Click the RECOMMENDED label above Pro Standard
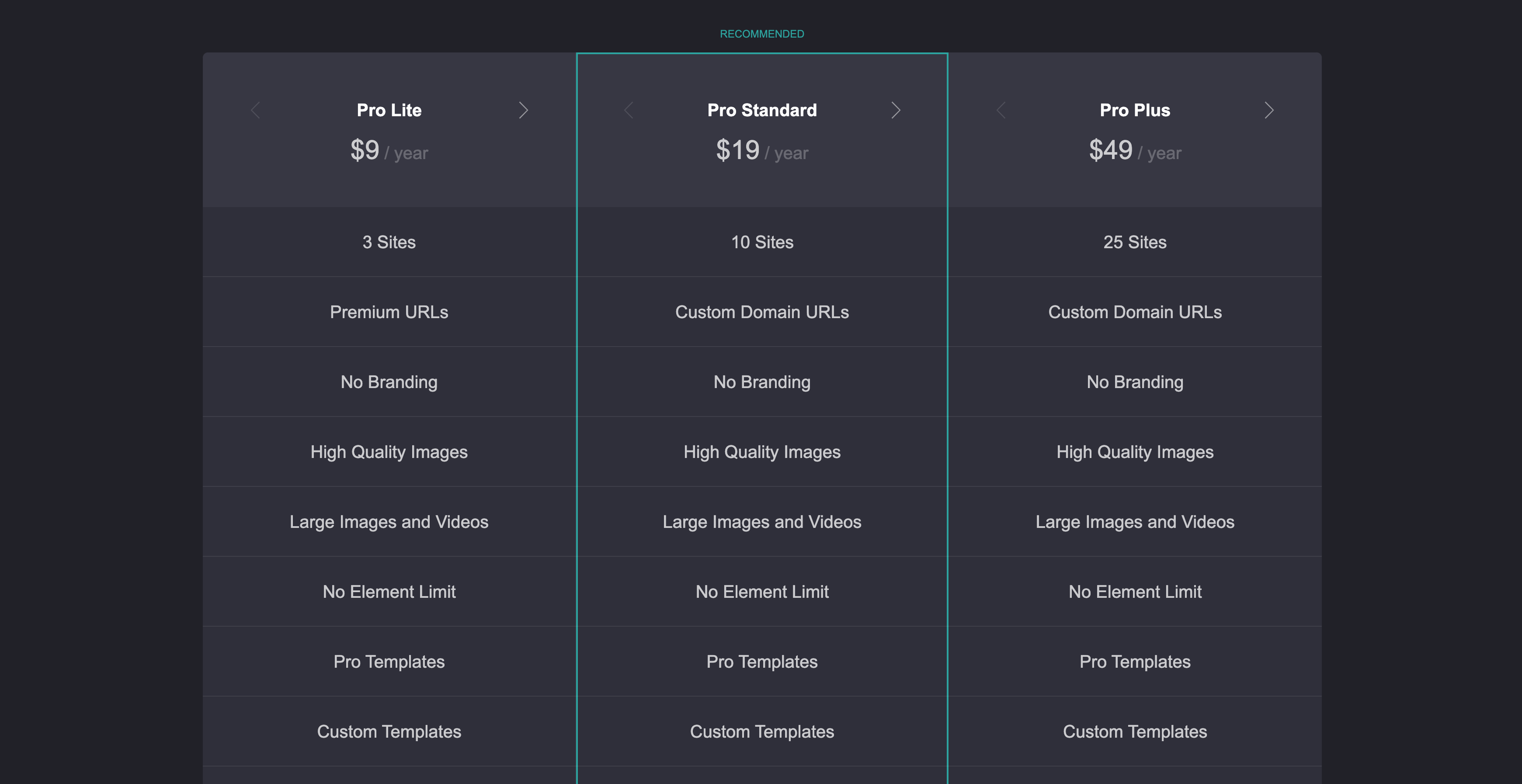The width and height of the screenshot is (1522, 784). (761, 34)
